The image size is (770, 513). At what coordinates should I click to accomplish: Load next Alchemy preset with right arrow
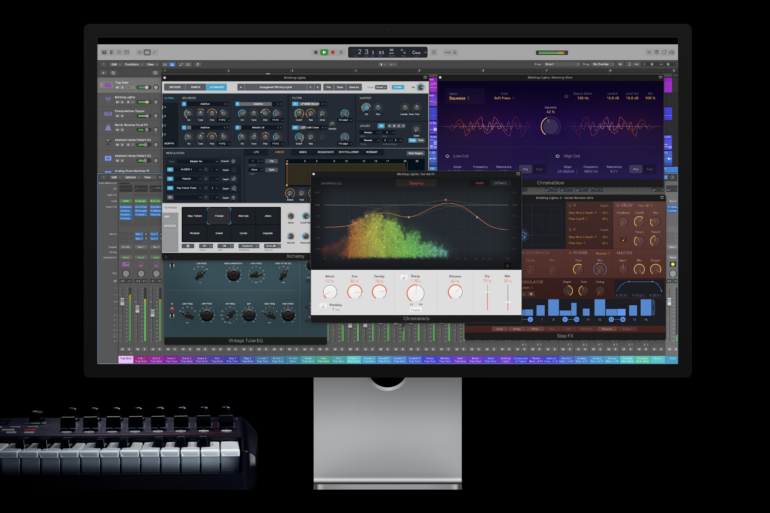click(317, 87)
